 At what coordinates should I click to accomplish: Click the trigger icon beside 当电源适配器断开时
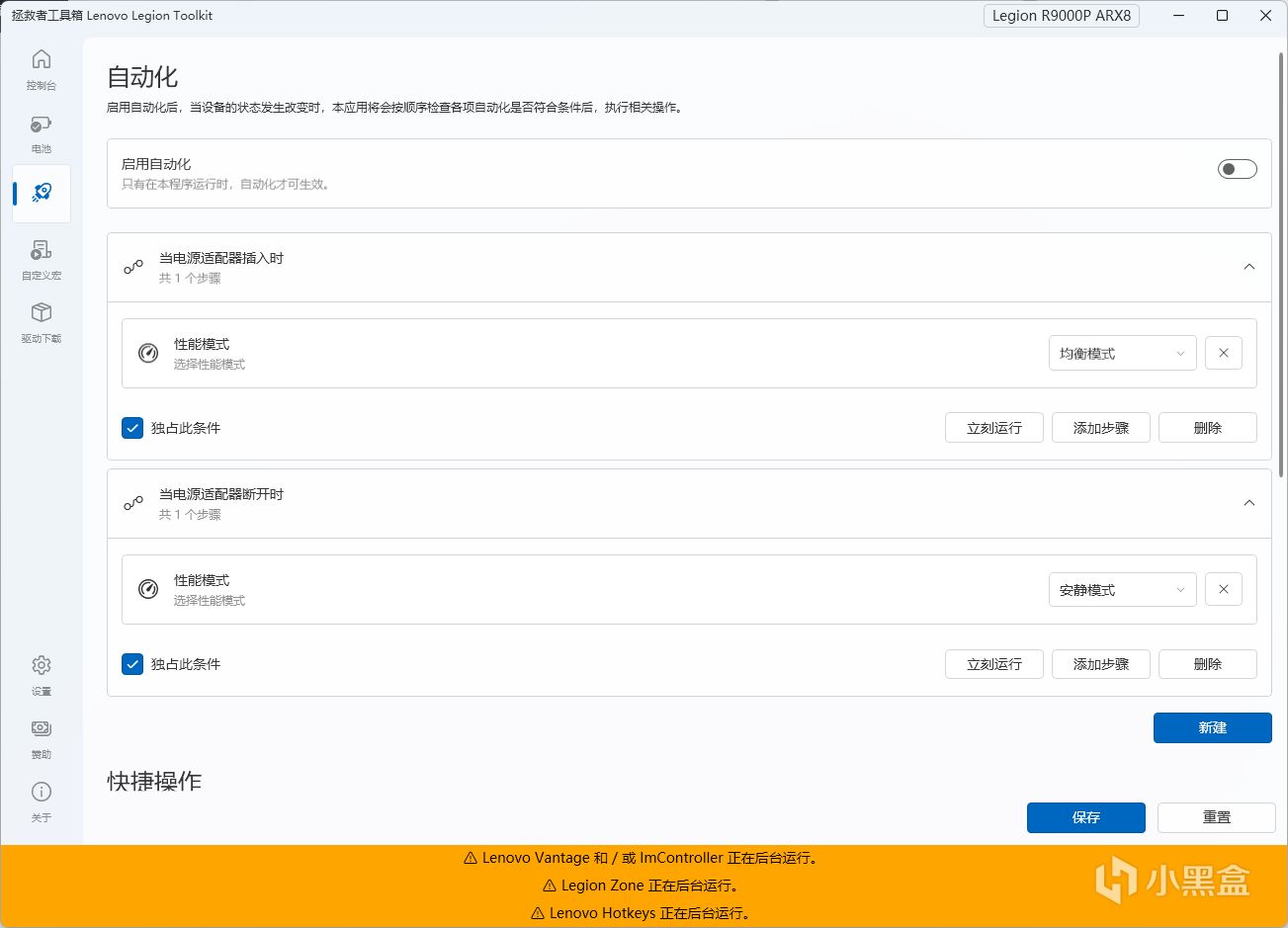pyautogui.click(x=133, y=503)
